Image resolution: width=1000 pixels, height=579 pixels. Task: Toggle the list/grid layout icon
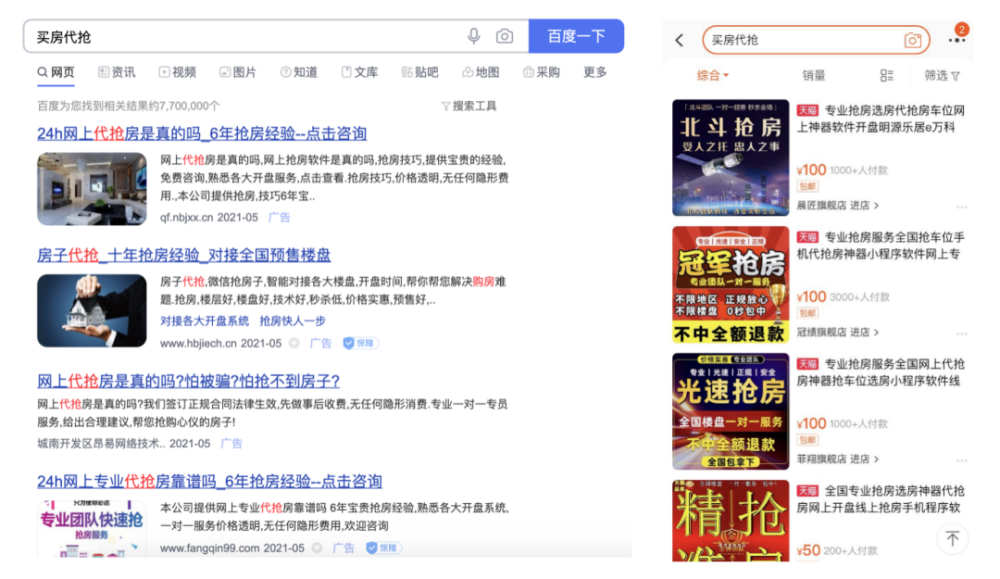886,75
